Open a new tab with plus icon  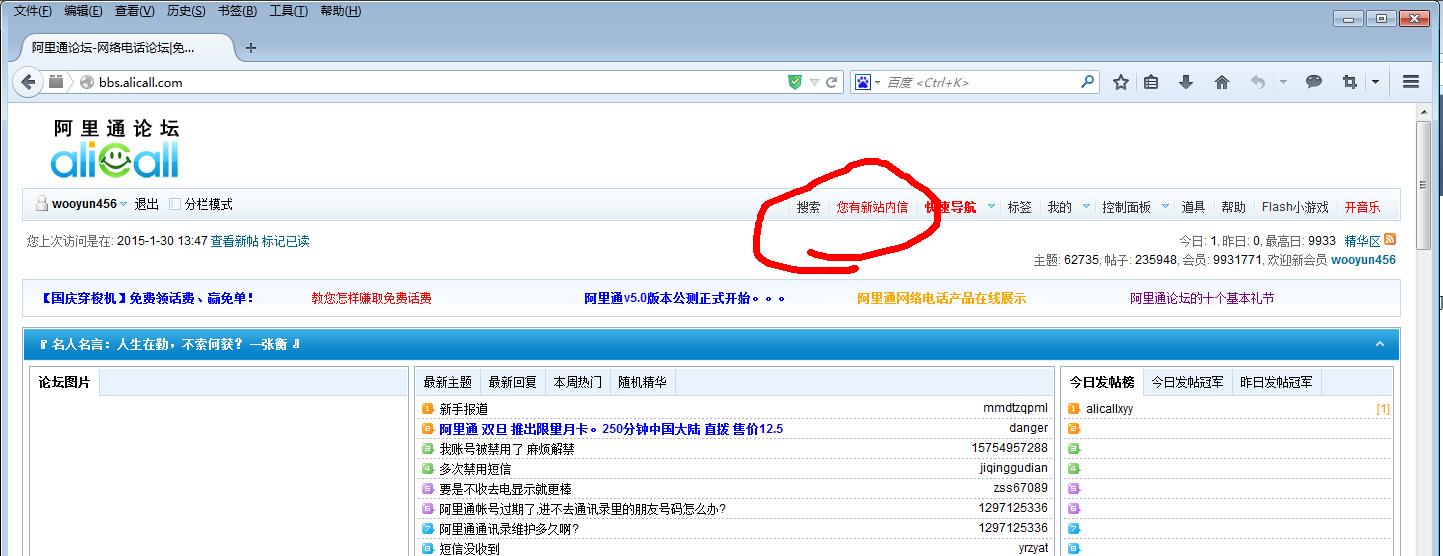pyautogui.click(x=251, y=47)
